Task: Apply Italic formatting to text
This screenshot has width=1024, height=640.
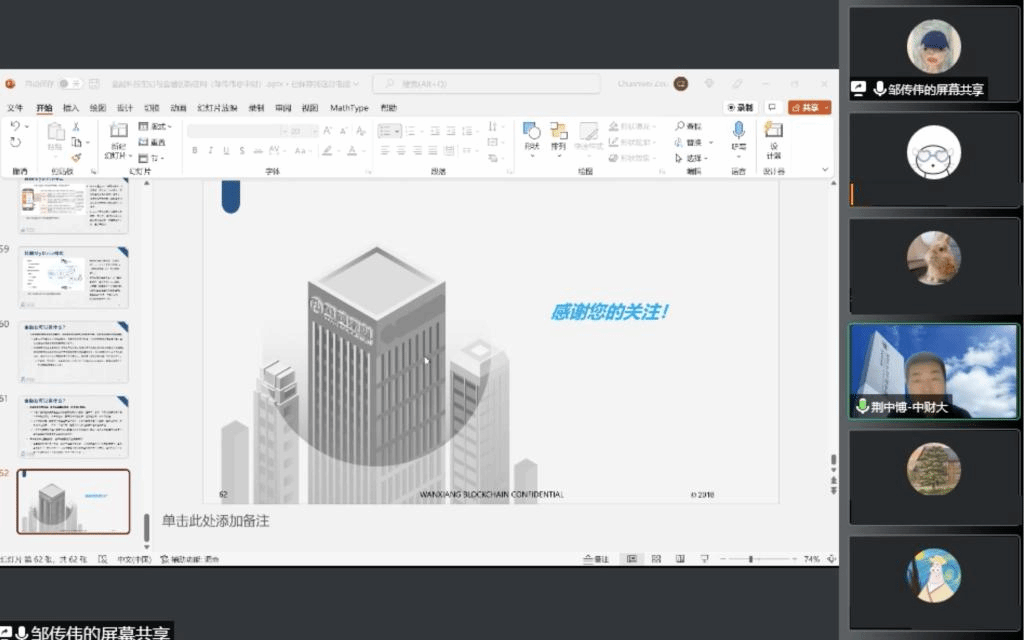Action: (x=210, y=148)
